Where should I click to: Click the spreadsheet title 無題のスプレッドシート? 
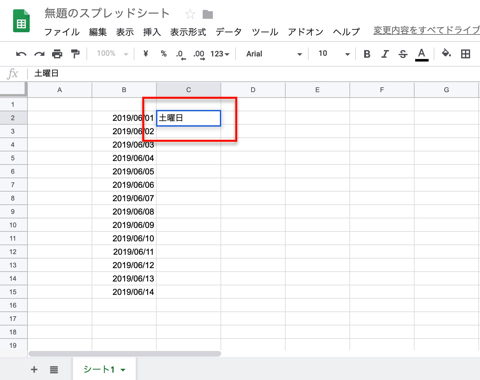107,13
